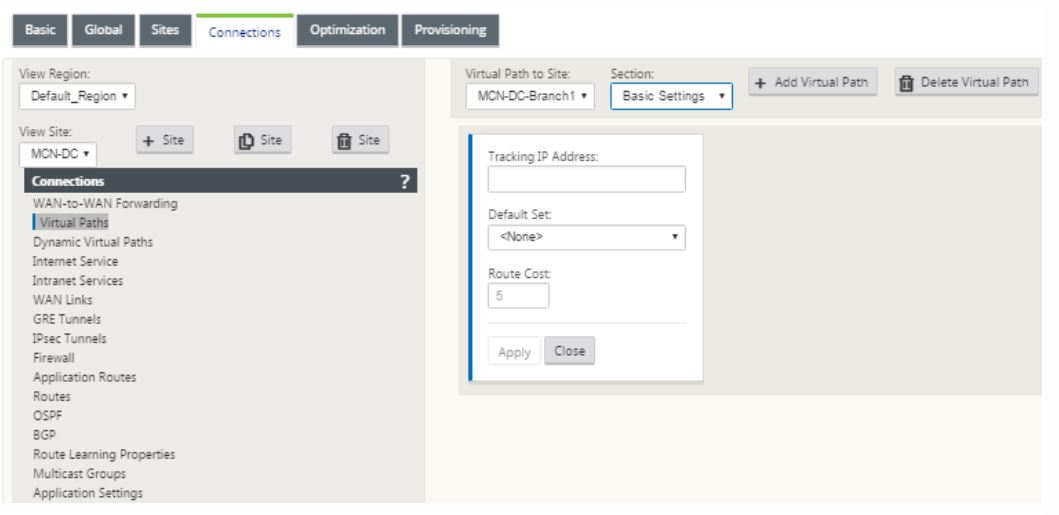Click the Apply button

pyautogui.click(x=514, y=352)
